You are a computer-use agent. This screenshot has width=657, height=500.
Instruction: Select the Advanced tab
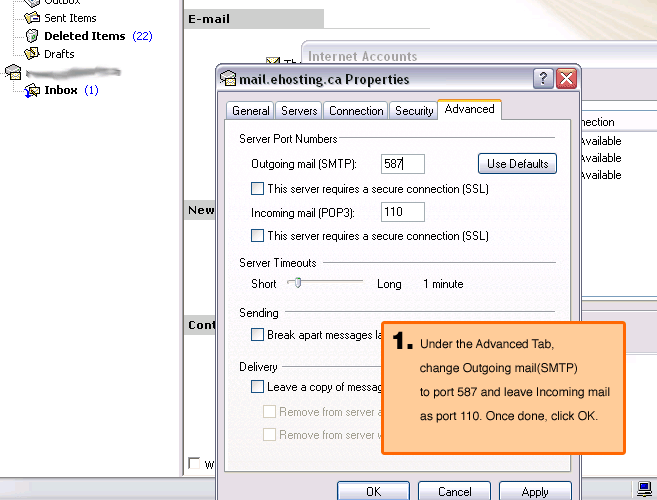click(x=469, y=109)
